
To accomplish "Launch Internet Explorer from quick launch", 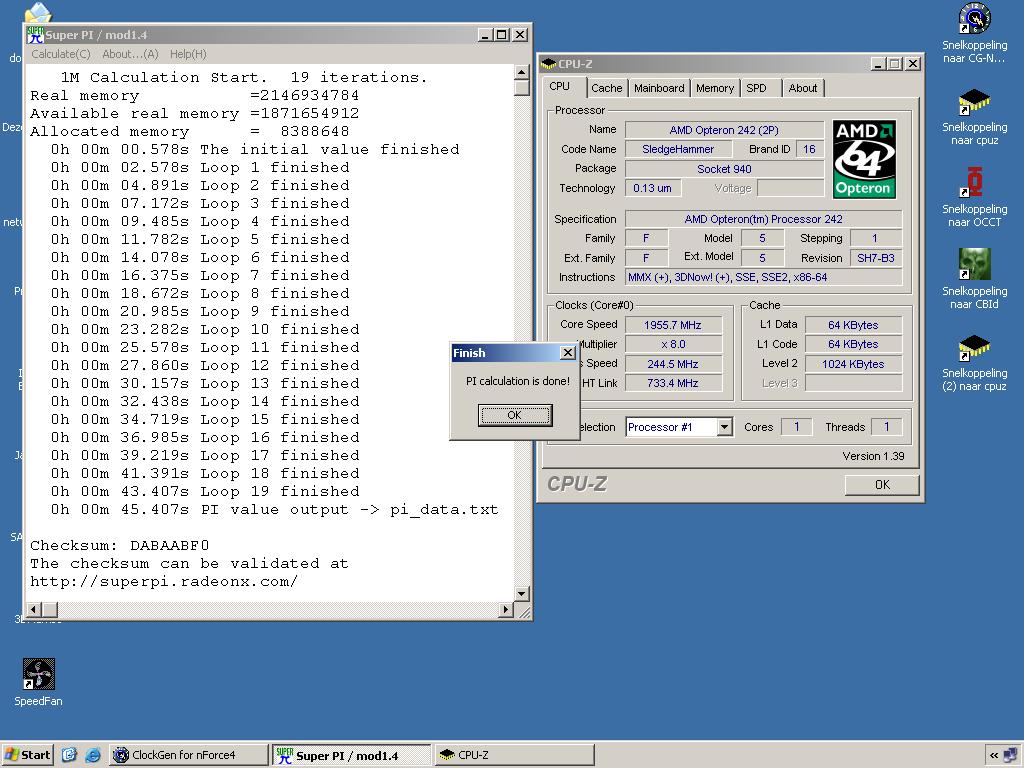I will pyautogui.click(x=93, y=755).
